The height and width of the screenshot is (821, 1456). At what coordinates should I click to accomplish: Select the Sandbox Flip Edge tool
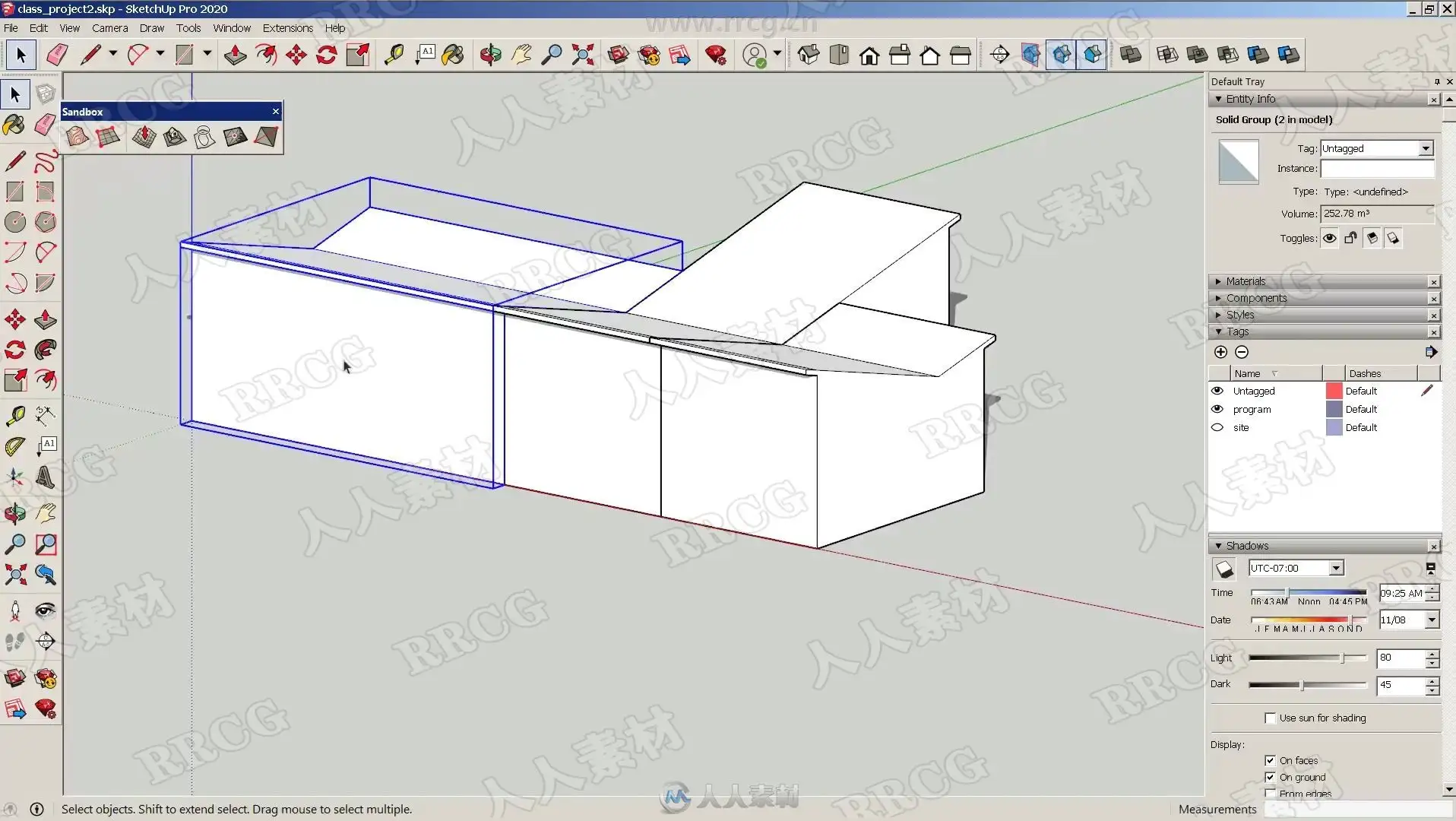[266, 137]
